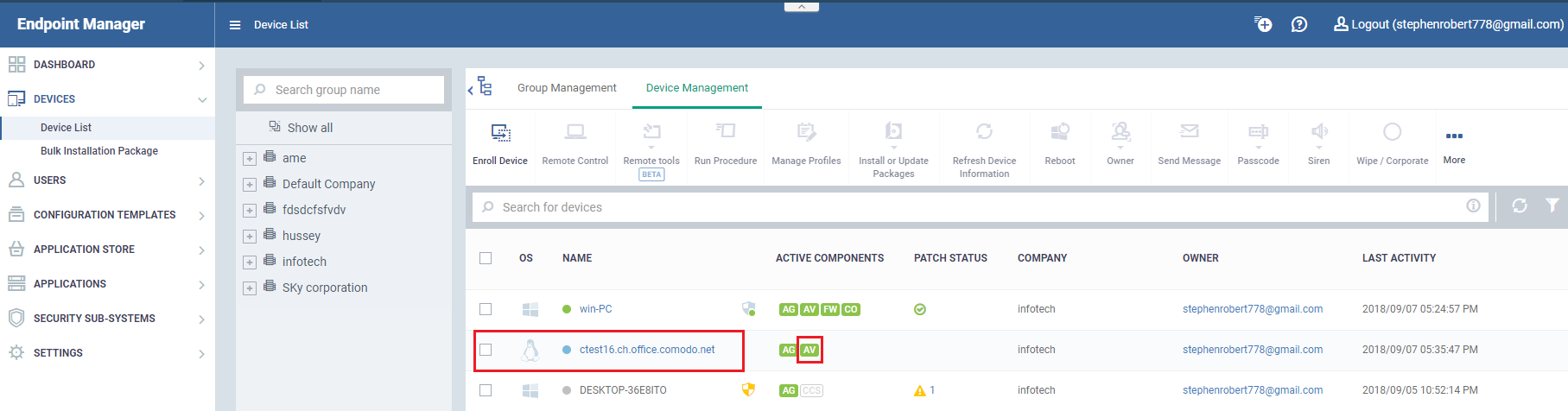Click the info icon in device search
This screenshot has height=411, width=1568.
(x=1473, y=205)
